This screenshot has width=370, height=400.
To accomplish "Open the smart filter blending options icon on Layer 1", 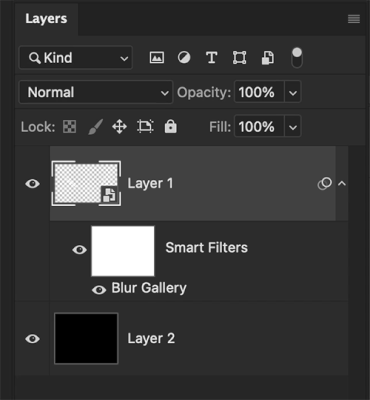I will pos(324,184).
